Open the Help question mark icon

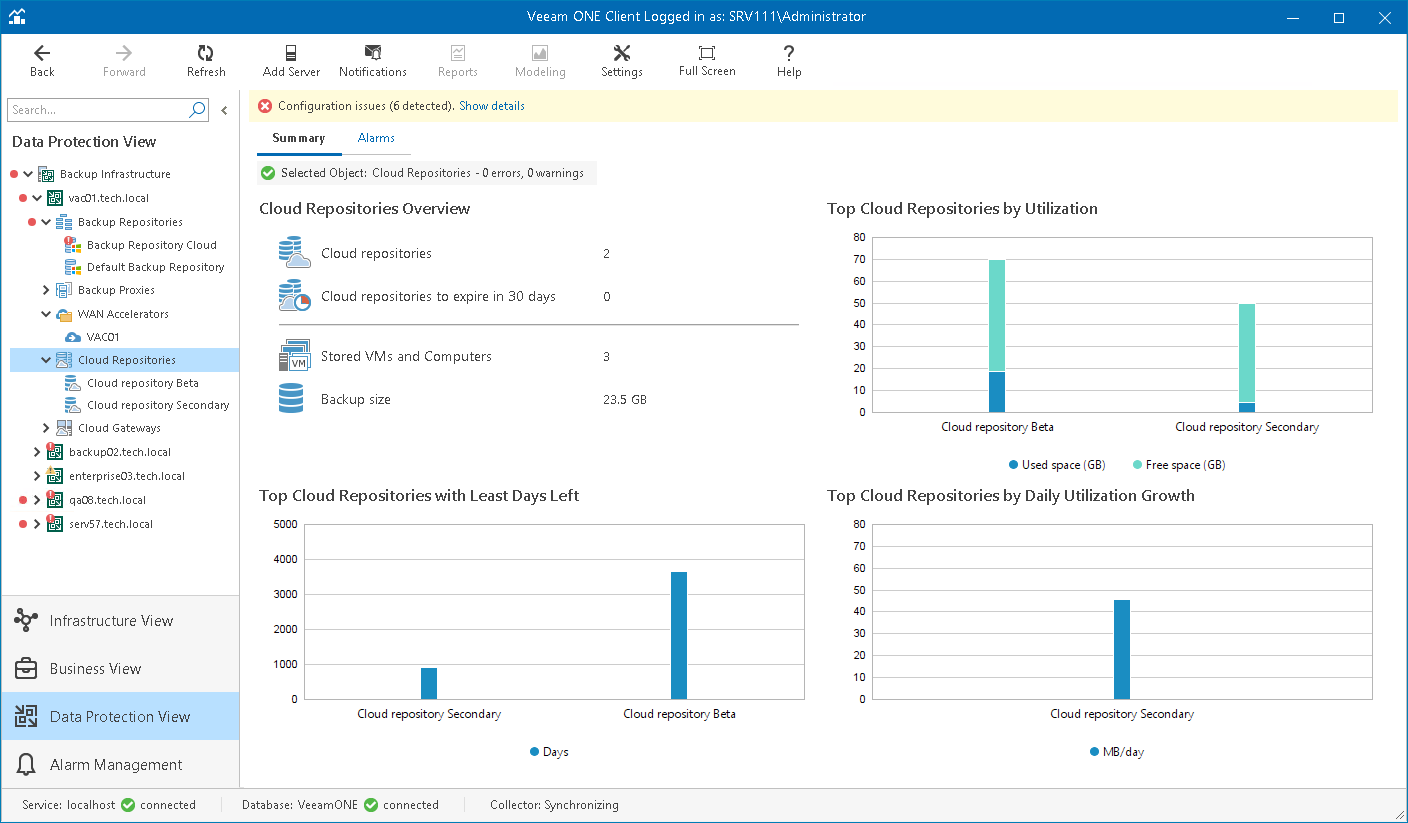tap(789, 54)
